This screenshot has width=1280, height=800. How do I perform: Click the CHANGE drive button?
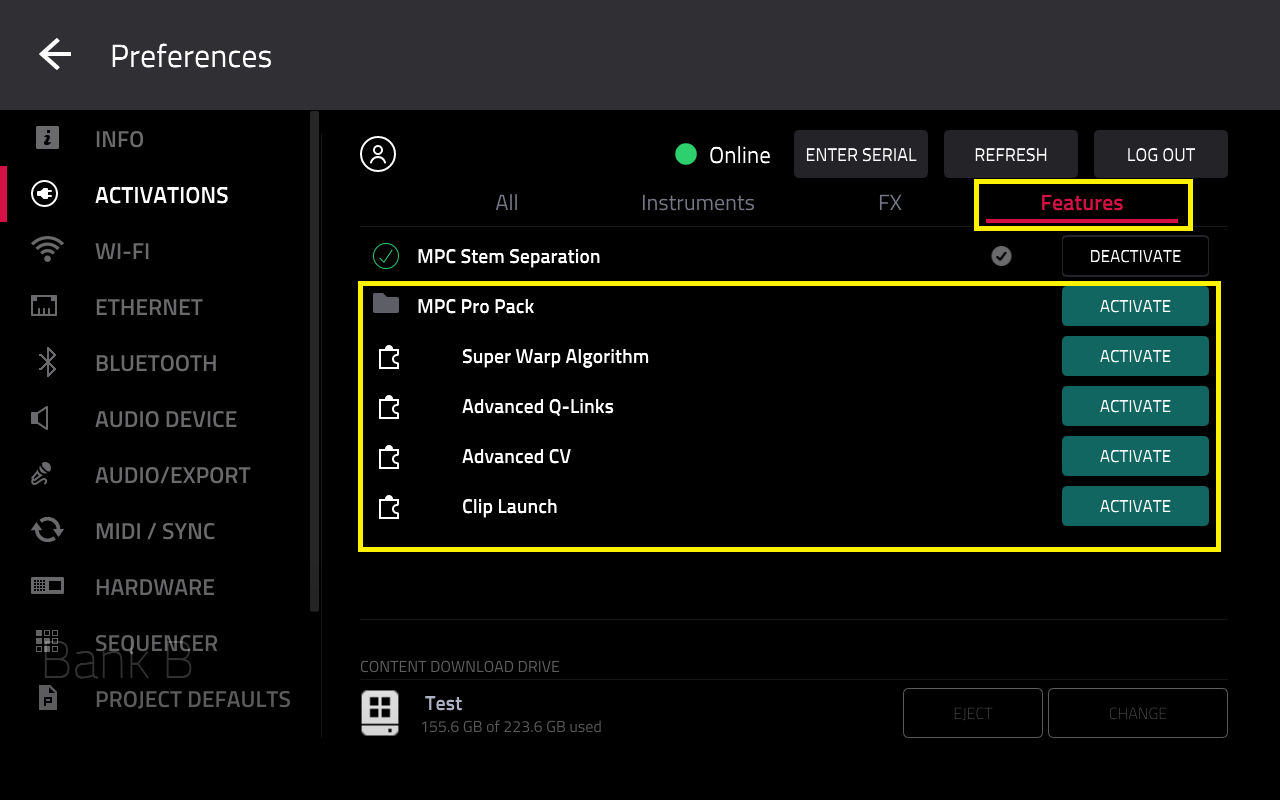coord(1138,713)
